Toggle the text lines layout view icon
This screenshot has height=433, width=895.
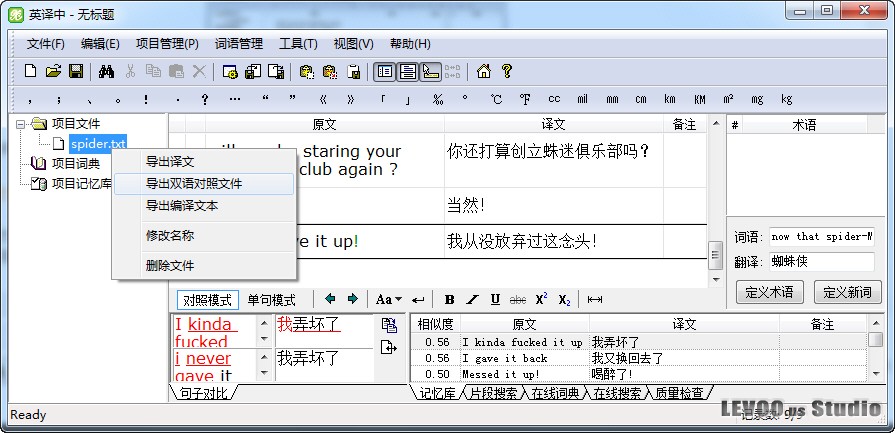click(408, 71)
